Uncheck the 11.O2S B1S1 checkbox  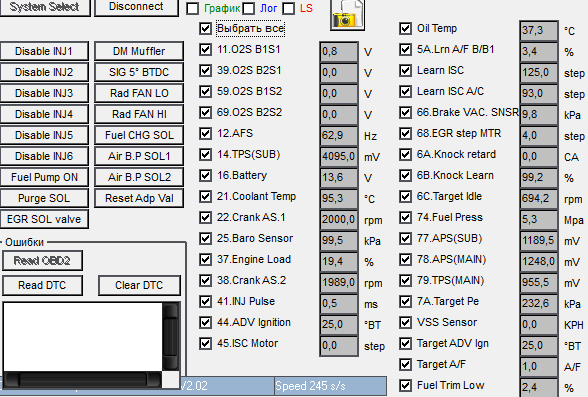pyautogui.click(x=205, y=49)
